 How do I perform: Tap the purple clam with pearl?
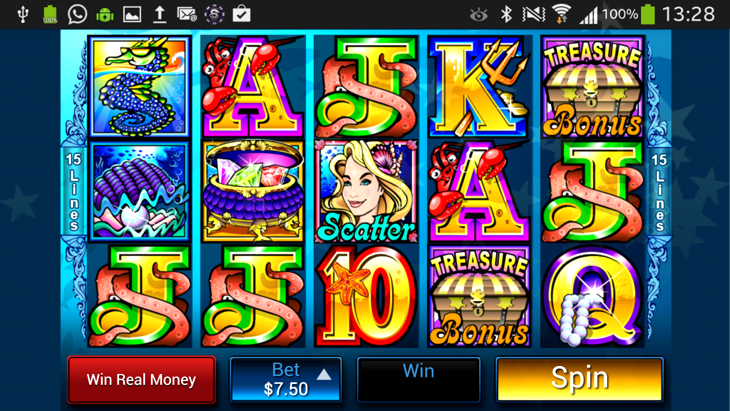click(140, 192)
